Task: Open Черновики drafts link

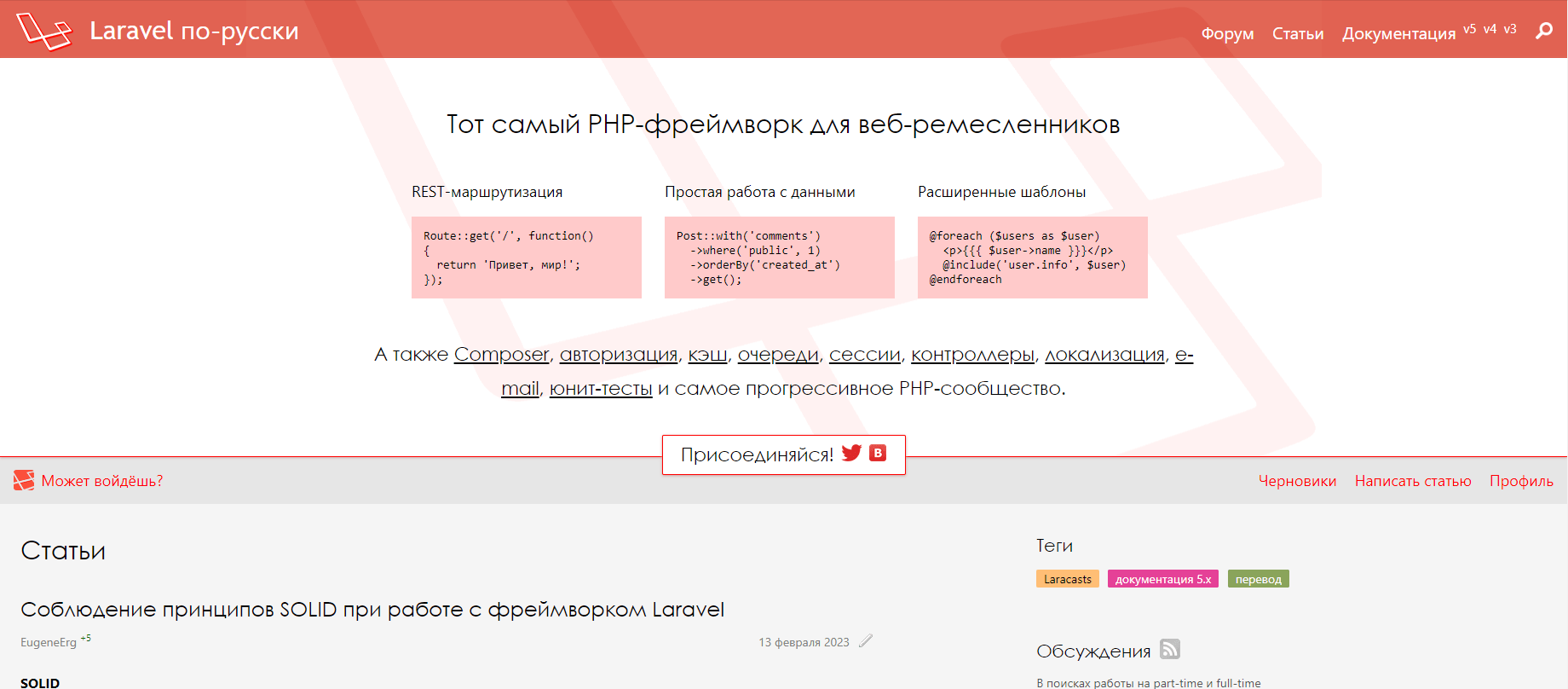Action: 1297,481
